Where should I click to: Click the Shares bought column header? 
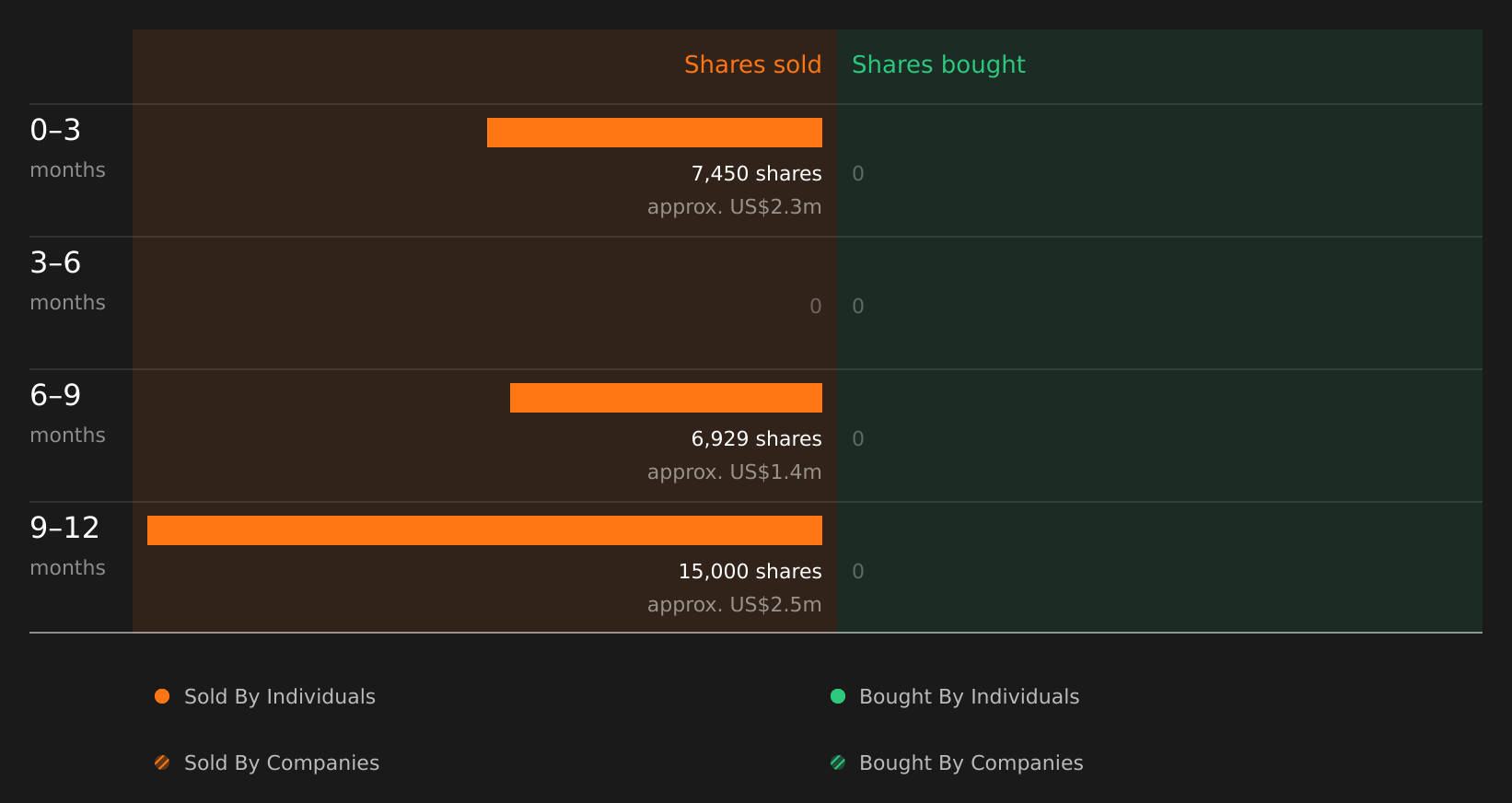point(938,64)
